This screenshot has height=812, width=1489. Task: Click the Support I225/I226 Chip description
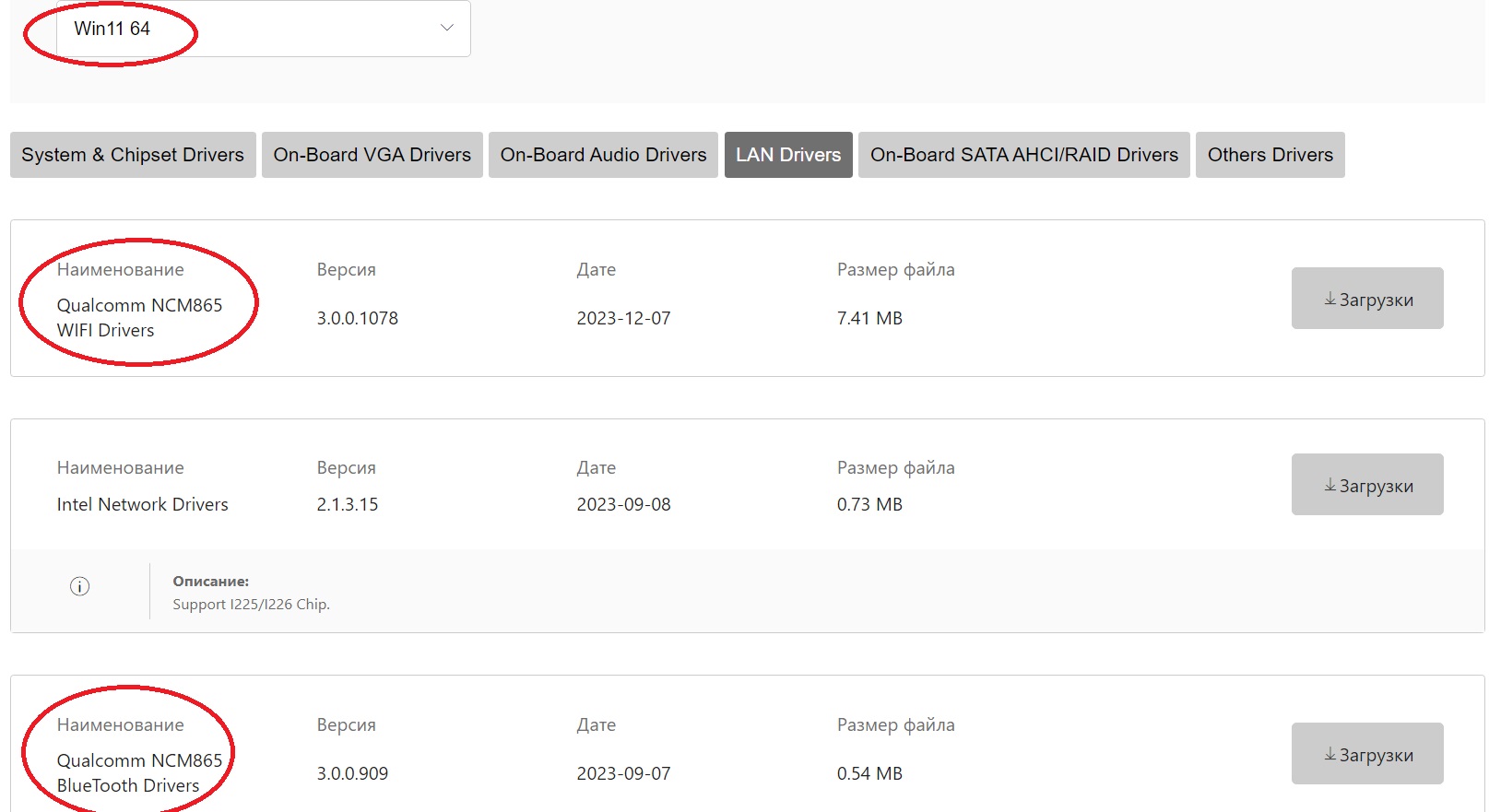[x=251, y=605]
